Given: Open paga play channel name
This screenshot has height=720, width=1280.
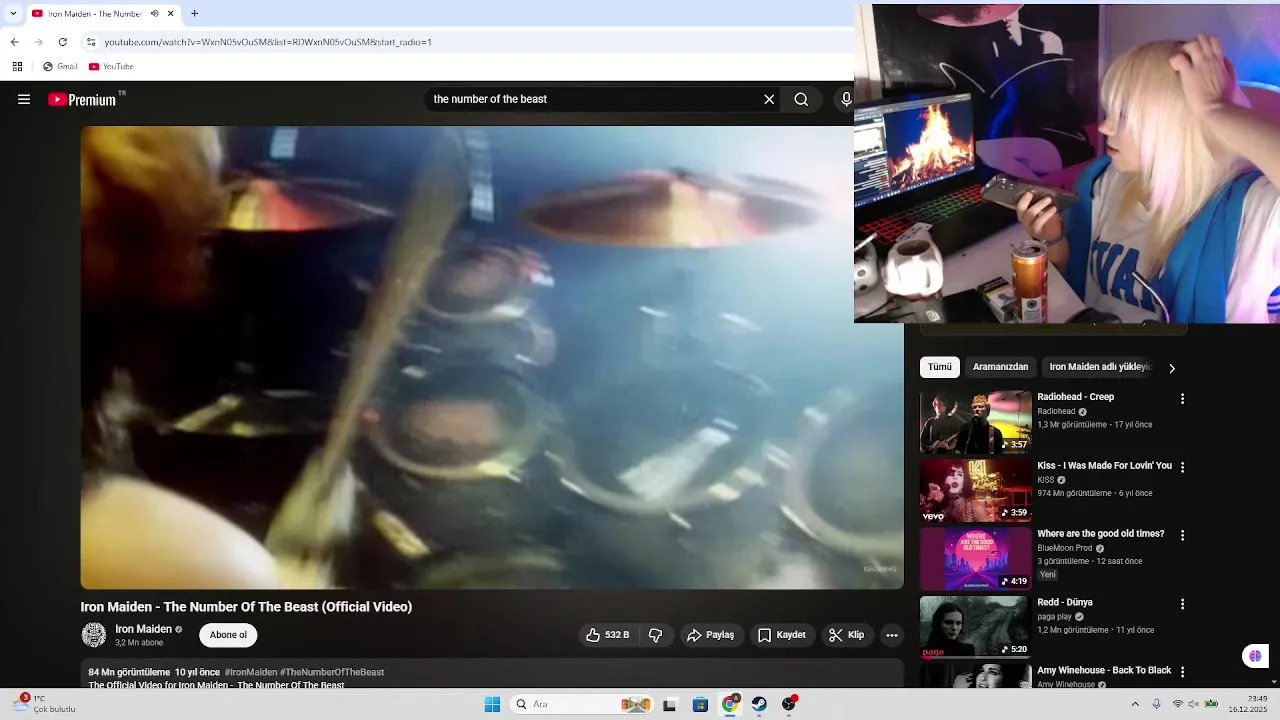Looking at the screenshot, I should pos(1055,617).
